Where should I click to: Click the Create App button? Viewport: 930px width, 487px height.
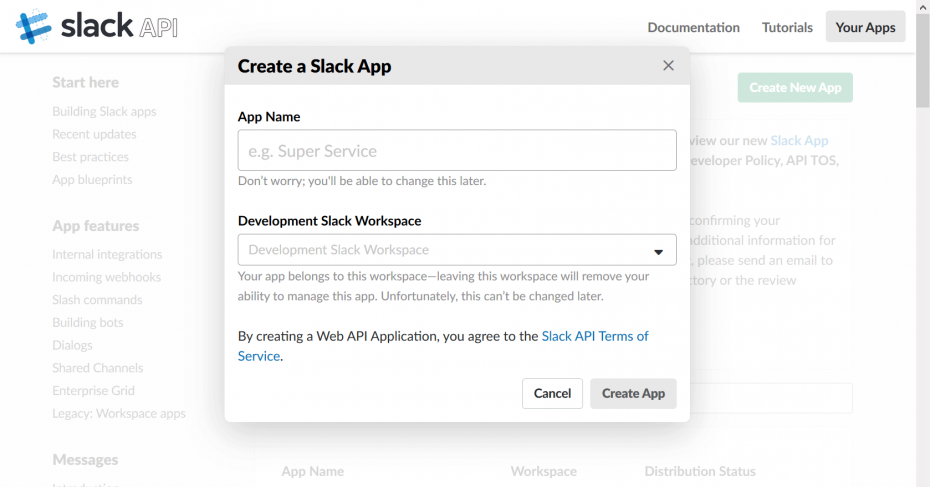[x=633, y=393]
